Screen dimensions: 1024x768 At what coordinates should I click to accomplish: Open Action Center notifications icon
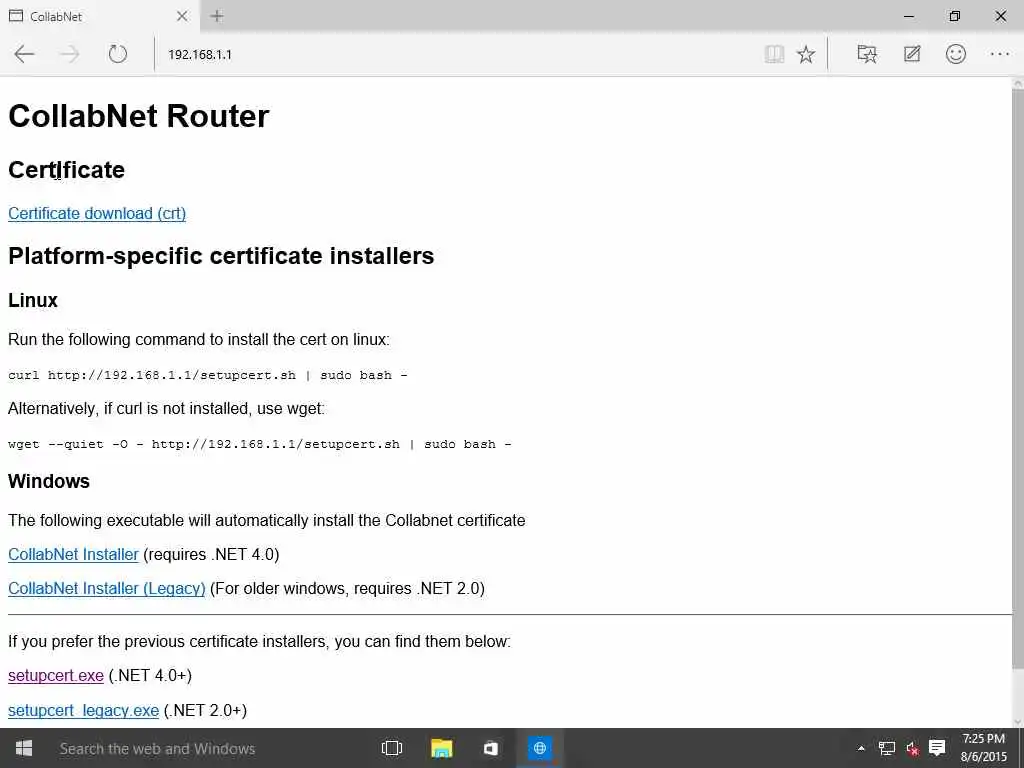tap(937, 748)
